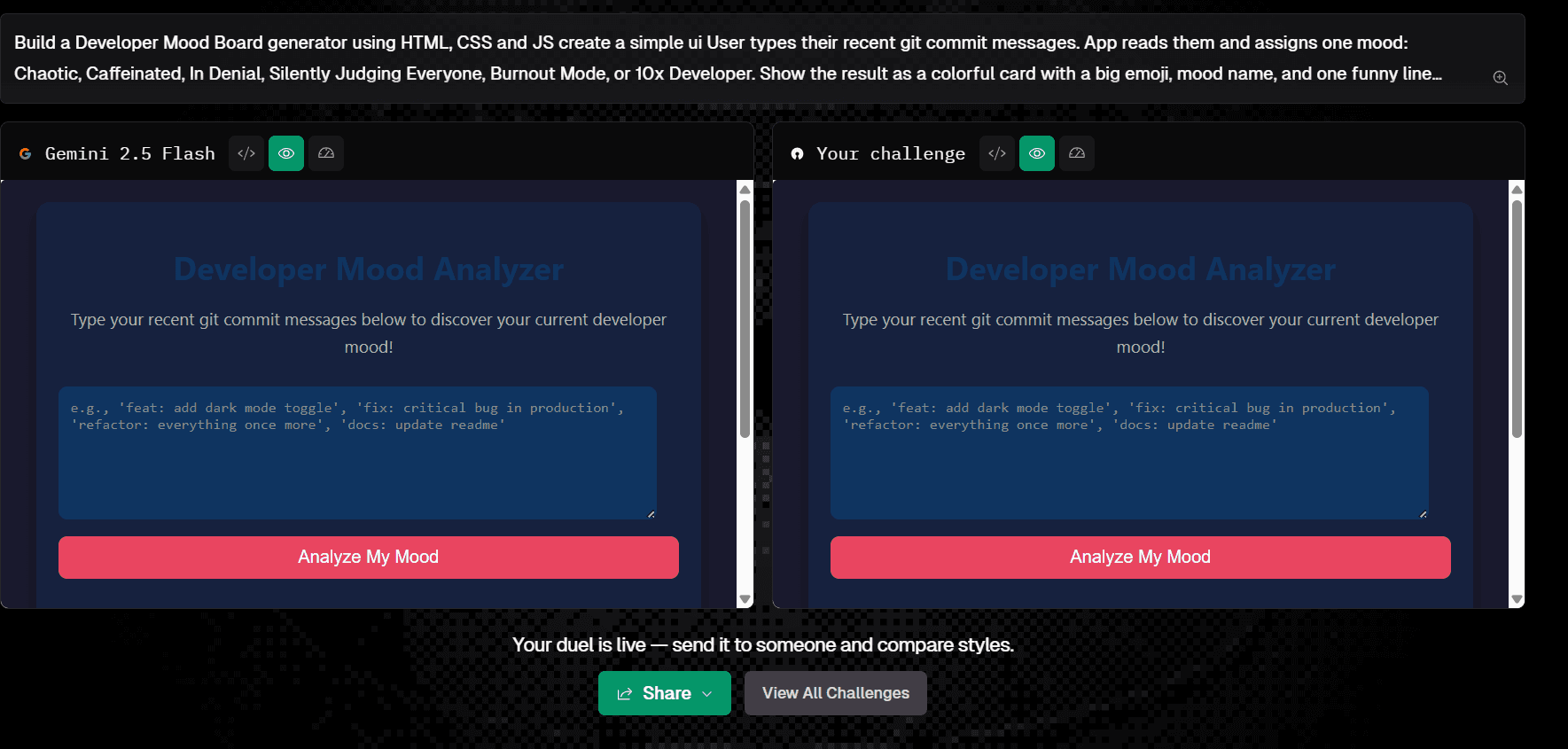This screenshot has height=749, width=1568.
Task: Open performance gauge in Gemini 2.5 Flash panel
Action: [x=326, y=153]
